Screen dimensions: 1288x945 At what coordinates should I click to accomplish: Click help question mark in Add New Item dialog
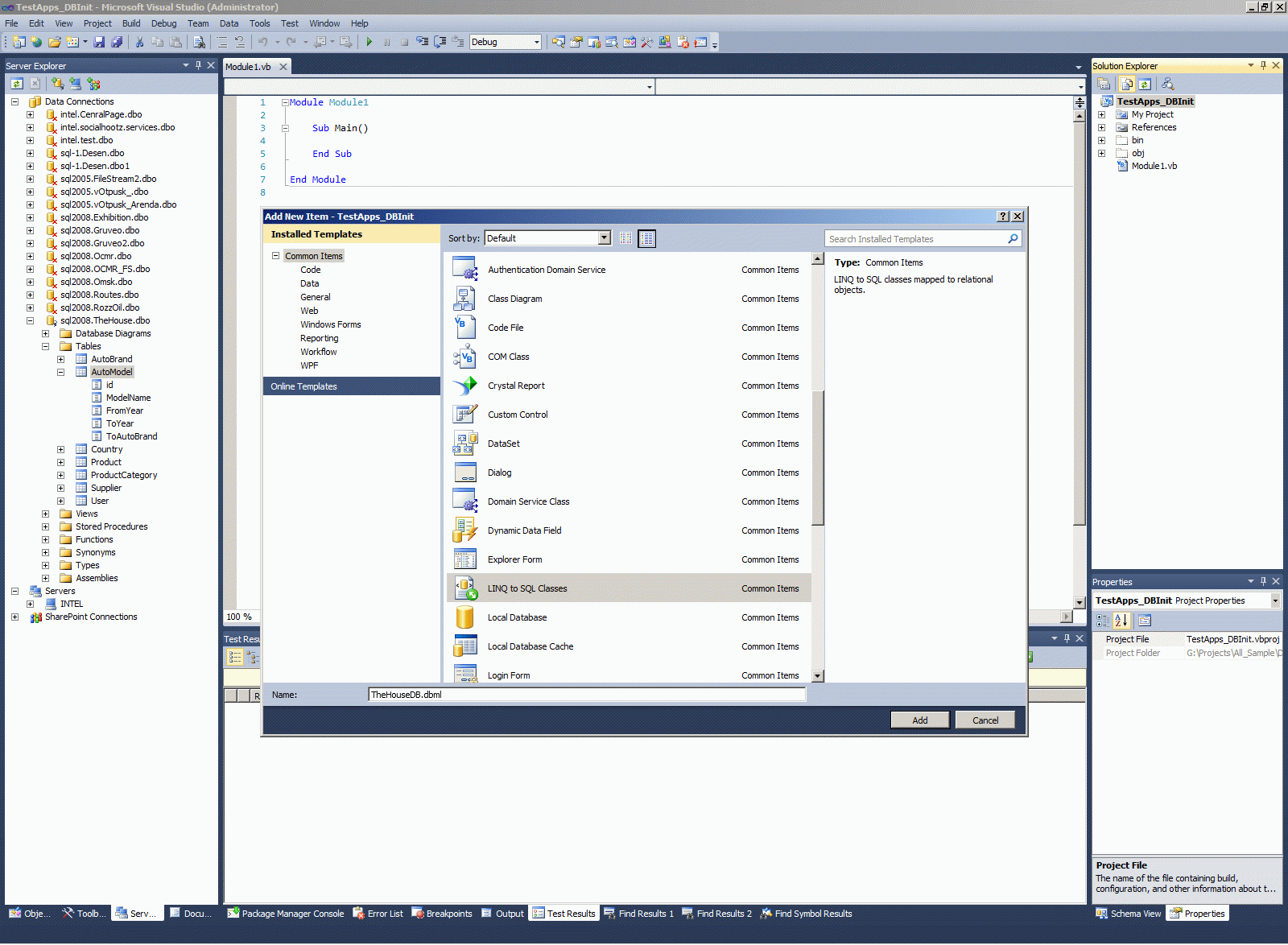point(1003,217)
